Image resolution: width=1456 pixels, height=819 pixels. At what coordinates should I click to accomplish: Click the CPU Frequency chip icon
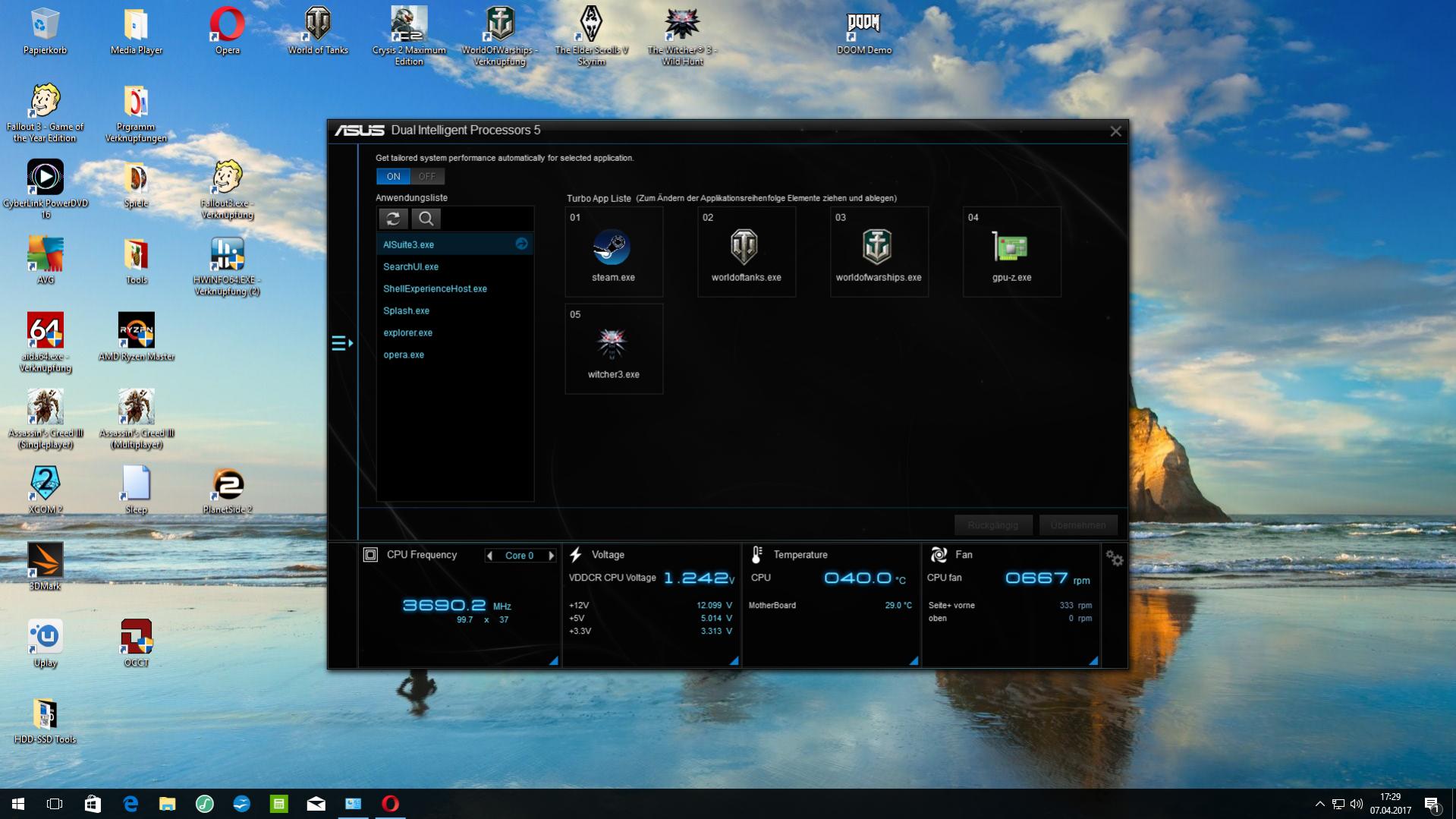(370, 555)
